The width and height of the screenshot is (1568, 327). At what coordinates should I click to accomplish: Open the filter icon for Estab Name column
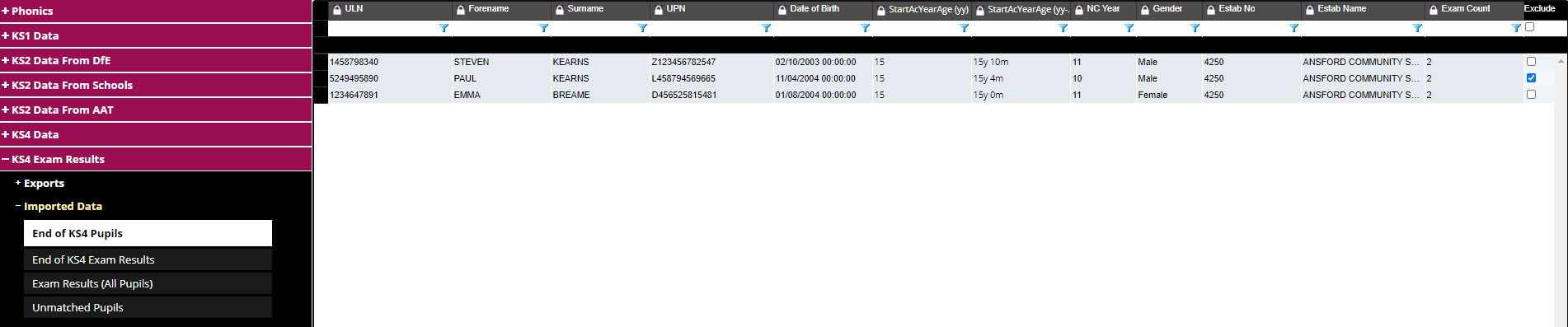[x=1417, y=28]
